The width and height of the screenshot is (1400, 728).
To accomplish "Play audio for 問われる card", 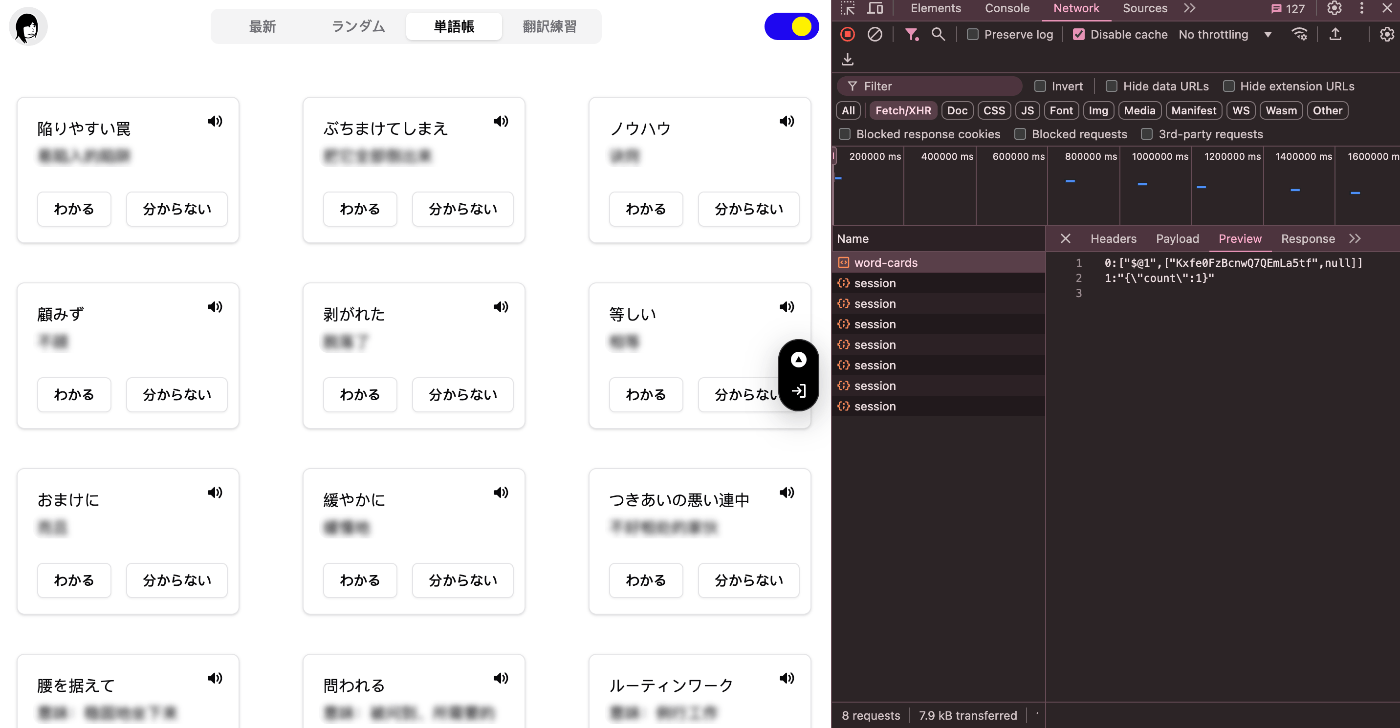I will pos(501,679).
